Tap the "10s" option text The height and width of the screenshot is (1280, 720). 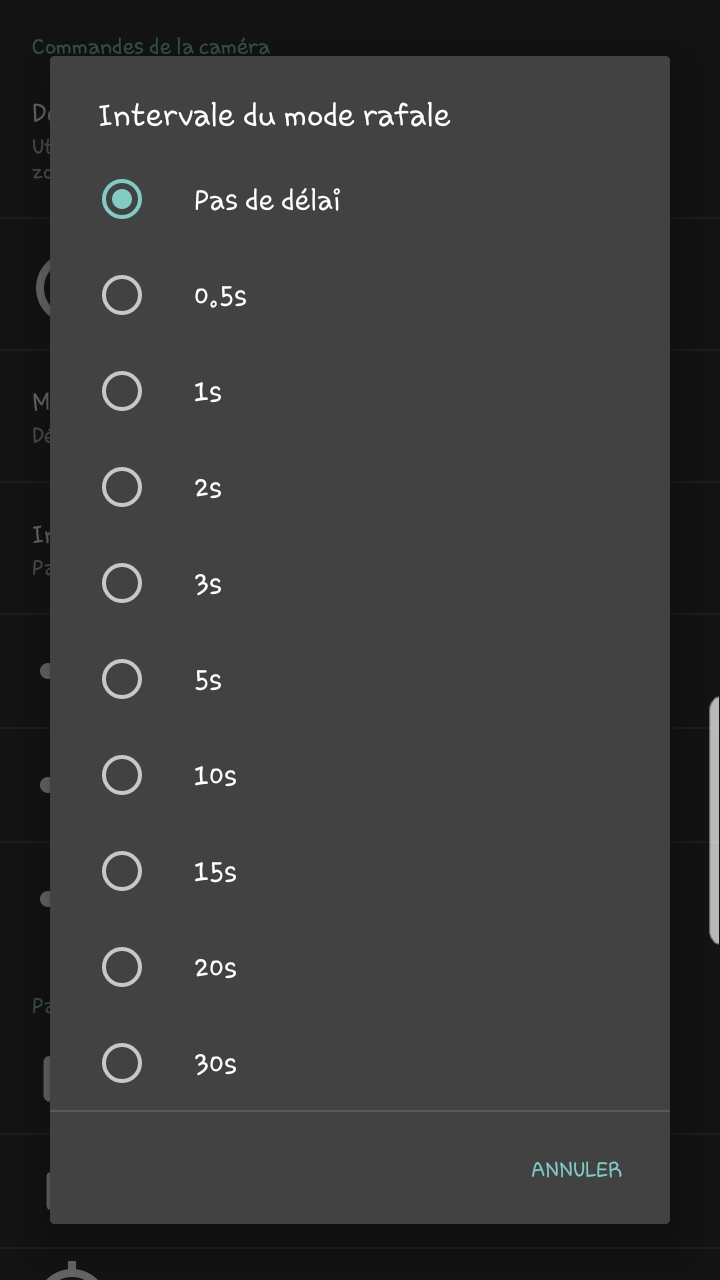215,776
